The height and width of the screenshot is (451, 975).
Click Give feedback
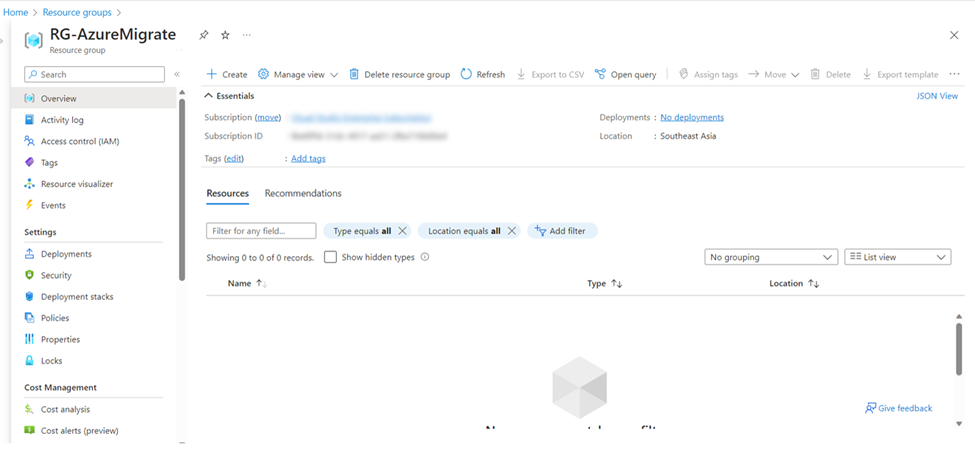pyautogui.click(x=899, y=408)
